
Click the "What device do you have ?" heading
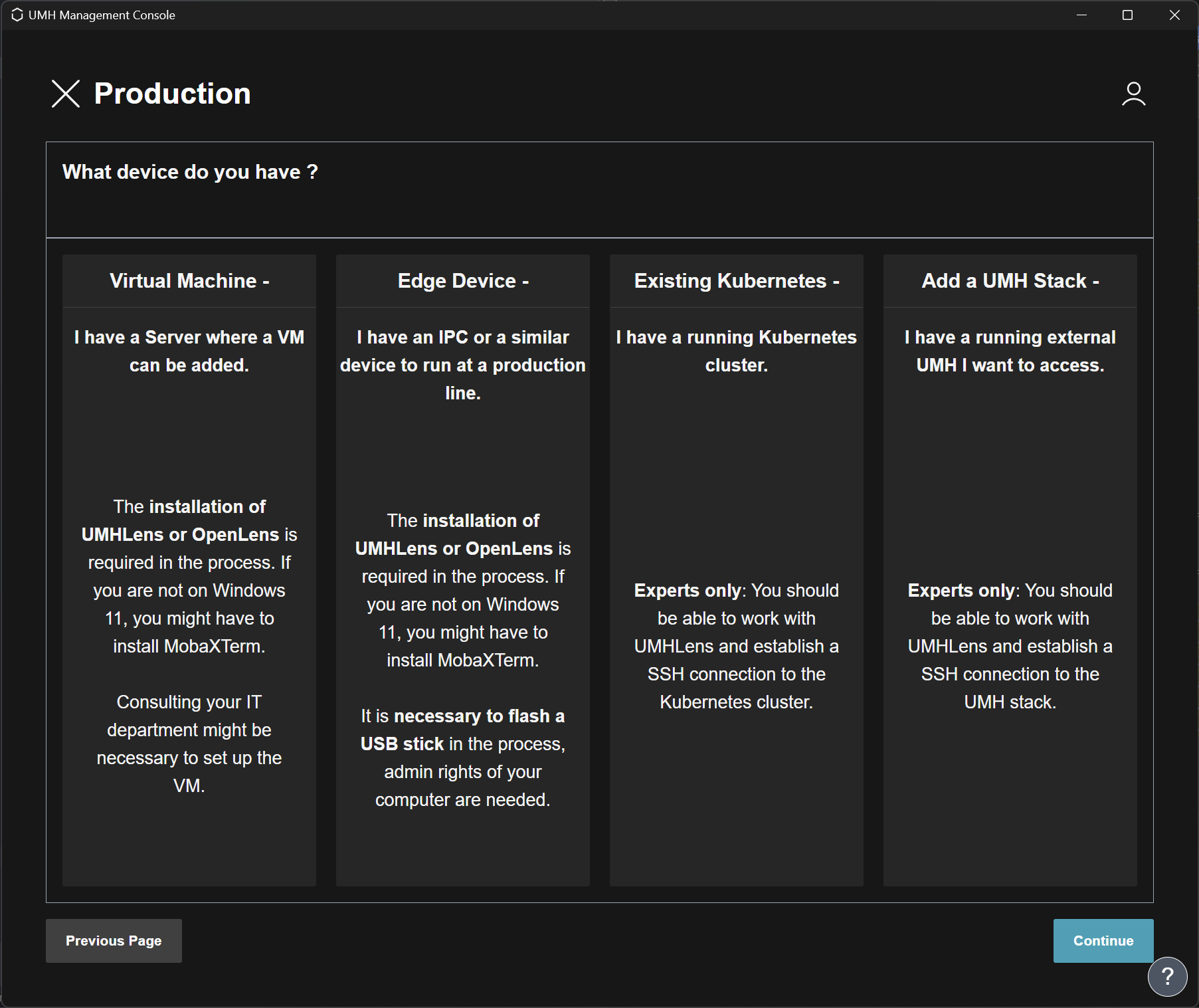pos(190,172)
